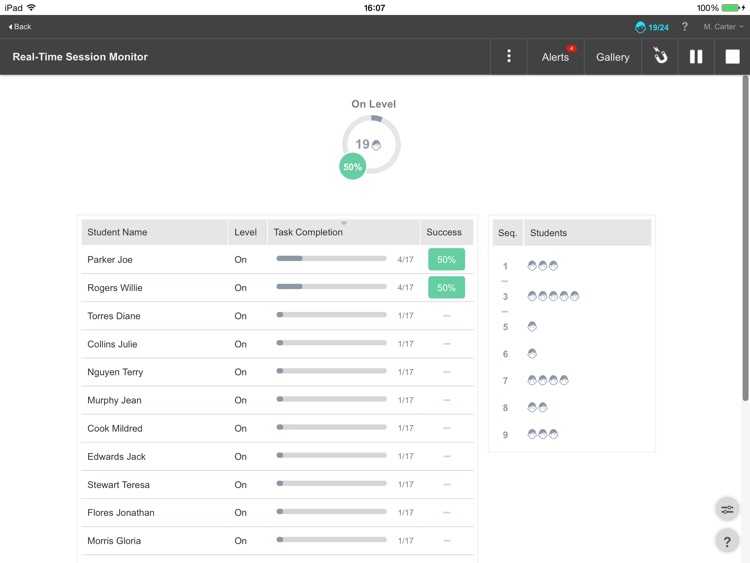This screenshot has height=563, width=750.
Task: Click the student icon in sequence 5
Action: pos(532,327)
